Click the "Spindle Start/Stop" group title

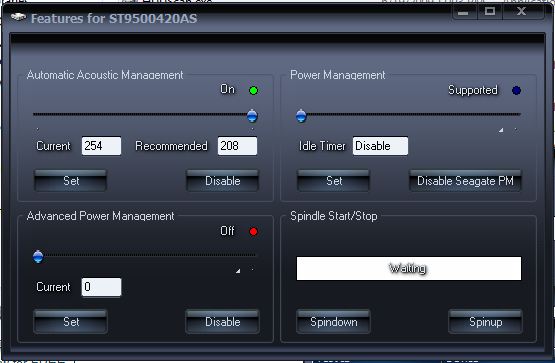tap(334, 216)
